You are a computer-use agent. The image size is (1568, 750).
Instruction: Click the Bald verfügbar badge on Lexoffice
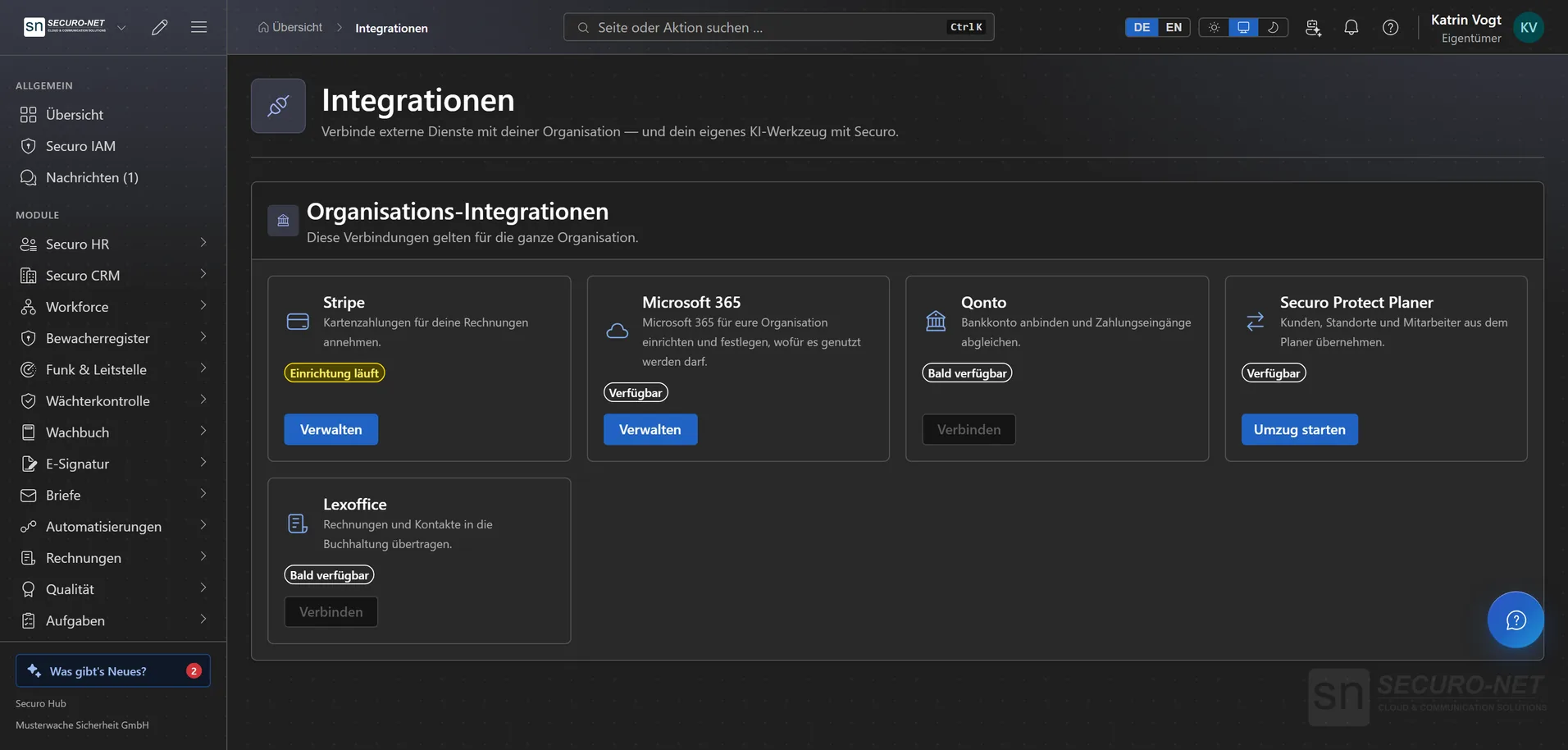(x=329, y=574)
